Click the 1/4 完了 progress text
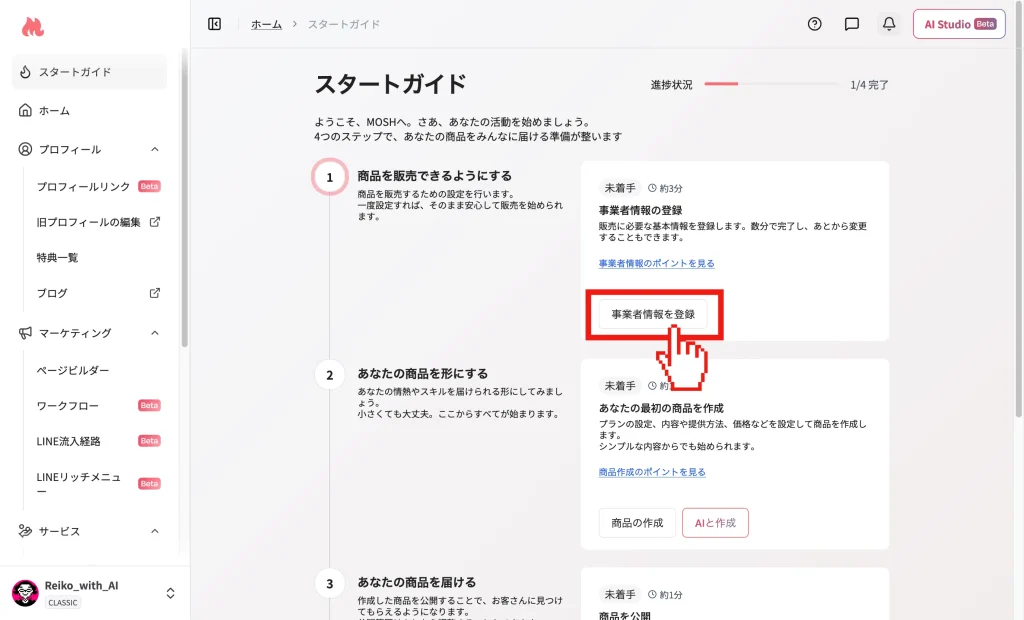 coord(869,85)
